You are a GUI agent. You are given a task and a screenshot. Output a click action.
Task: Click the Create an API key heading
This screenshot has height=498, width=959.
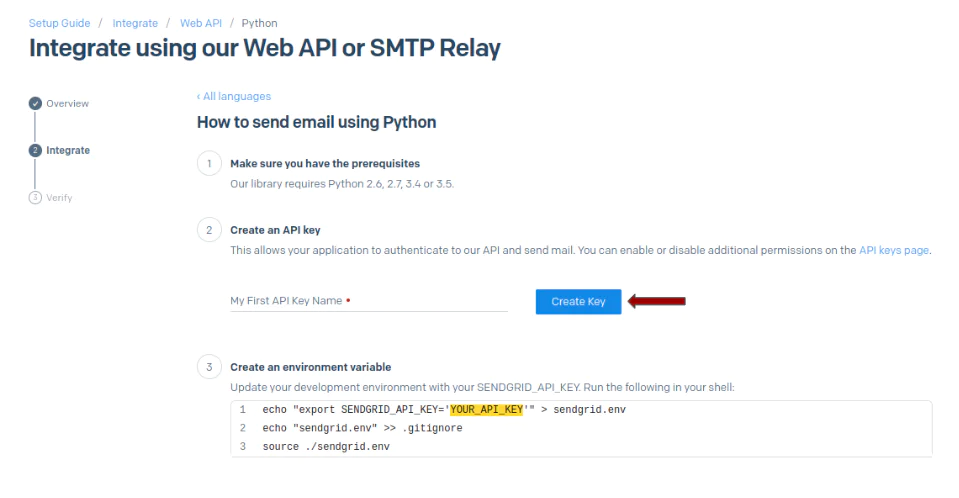(275, 230)
